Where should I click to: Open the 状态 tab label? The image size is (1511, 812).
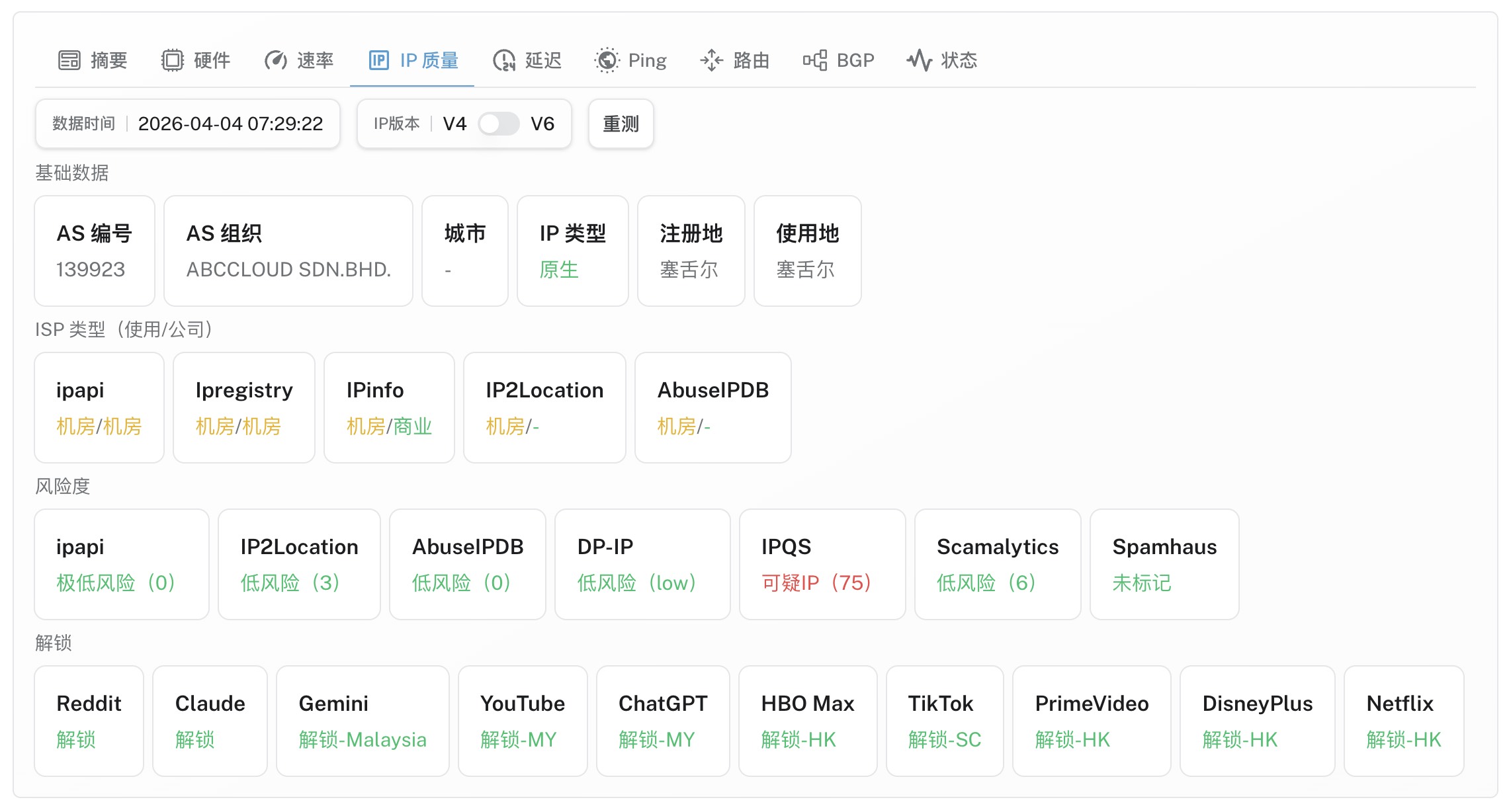(959, 60)
